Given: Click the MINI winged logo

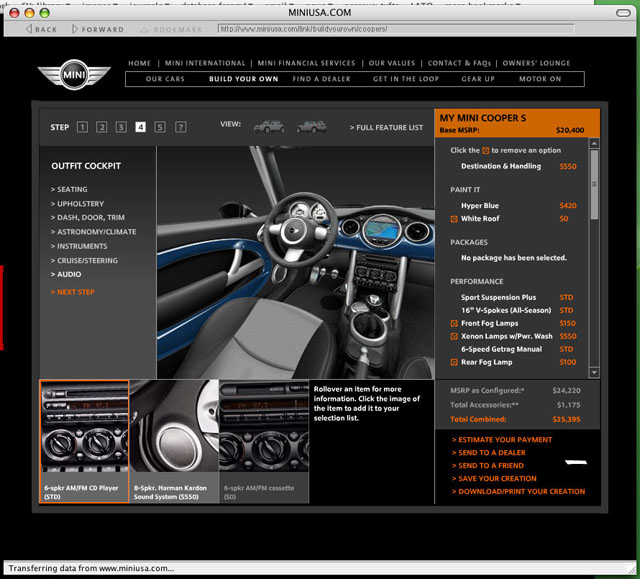Looking at the screenshot, I should [74, 75].
